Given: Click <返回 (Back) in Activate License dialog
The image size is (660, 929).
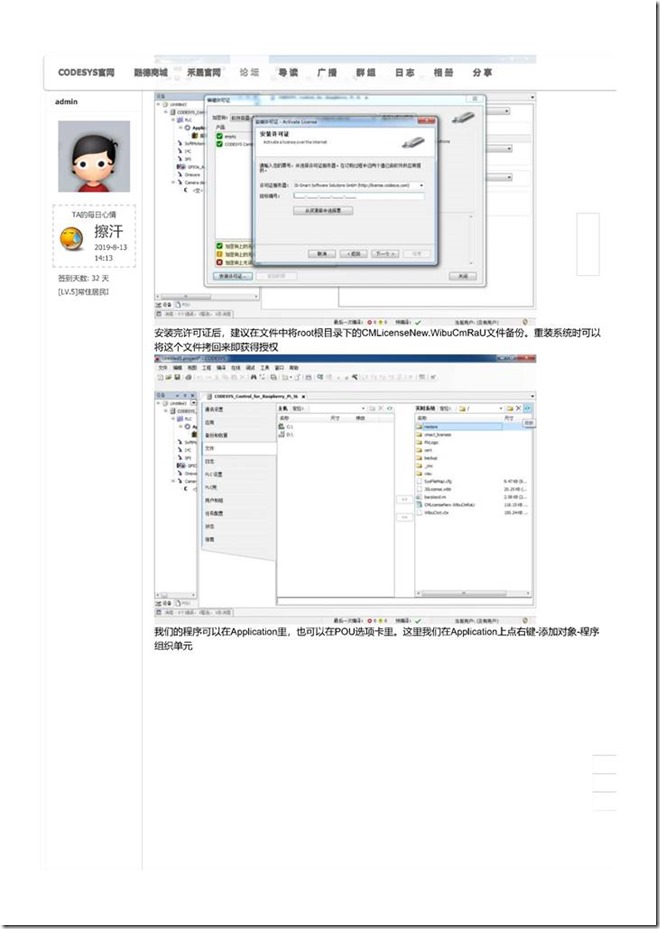Looking at the screenshot, I should pos(354,254).
